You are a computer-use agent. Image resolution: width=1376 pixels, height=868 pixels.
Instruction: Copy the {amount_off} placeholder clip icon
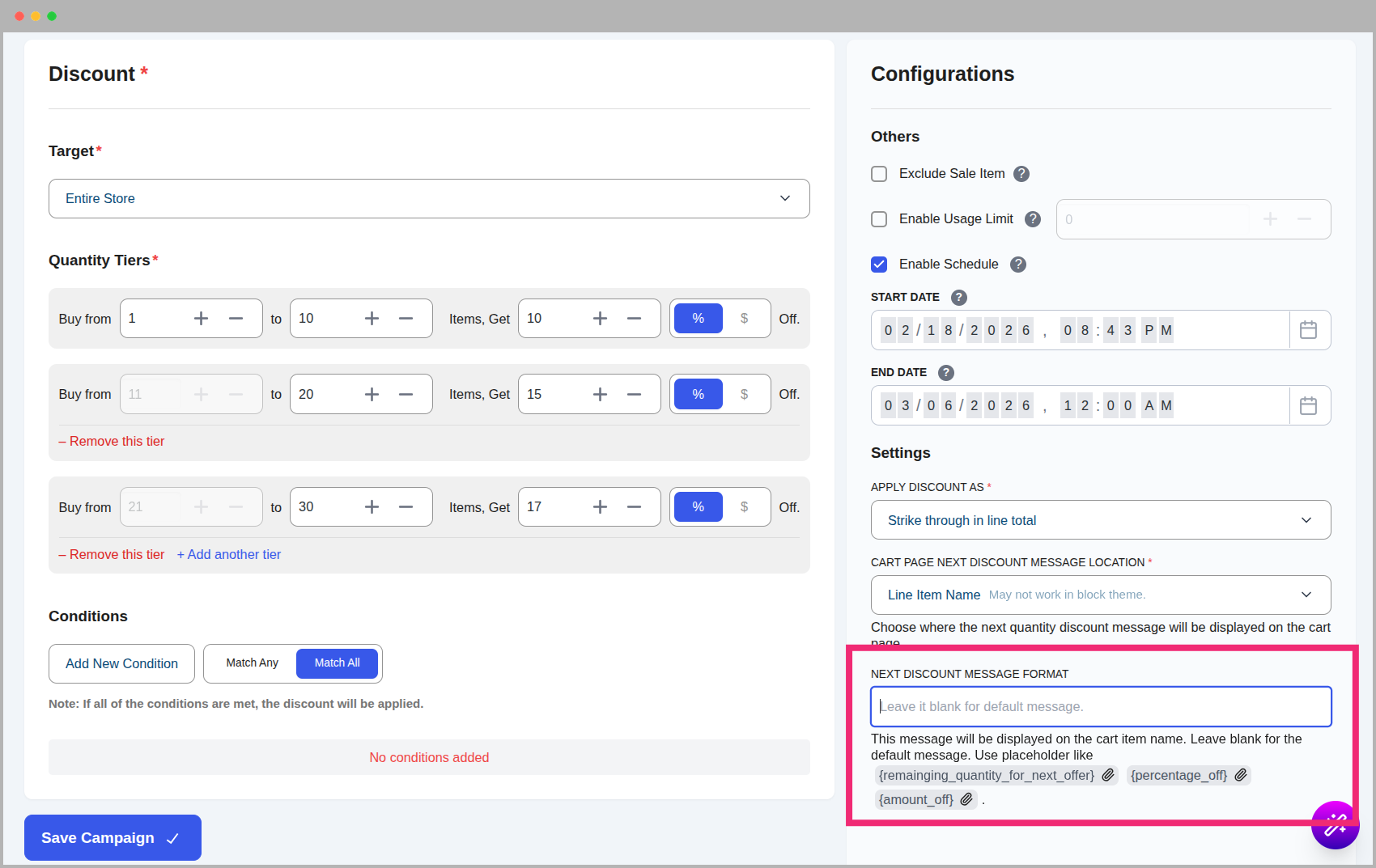click(966, 799)
